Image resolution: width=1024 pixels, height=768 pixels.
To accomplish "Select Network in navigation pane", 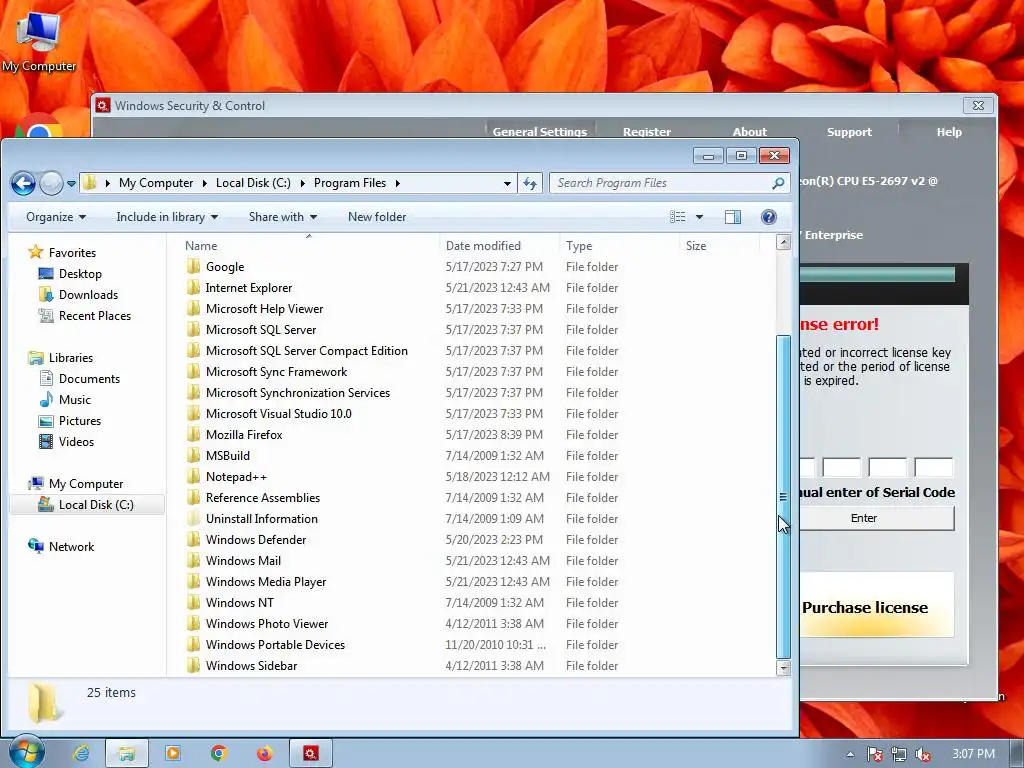I will coord(61,547).
